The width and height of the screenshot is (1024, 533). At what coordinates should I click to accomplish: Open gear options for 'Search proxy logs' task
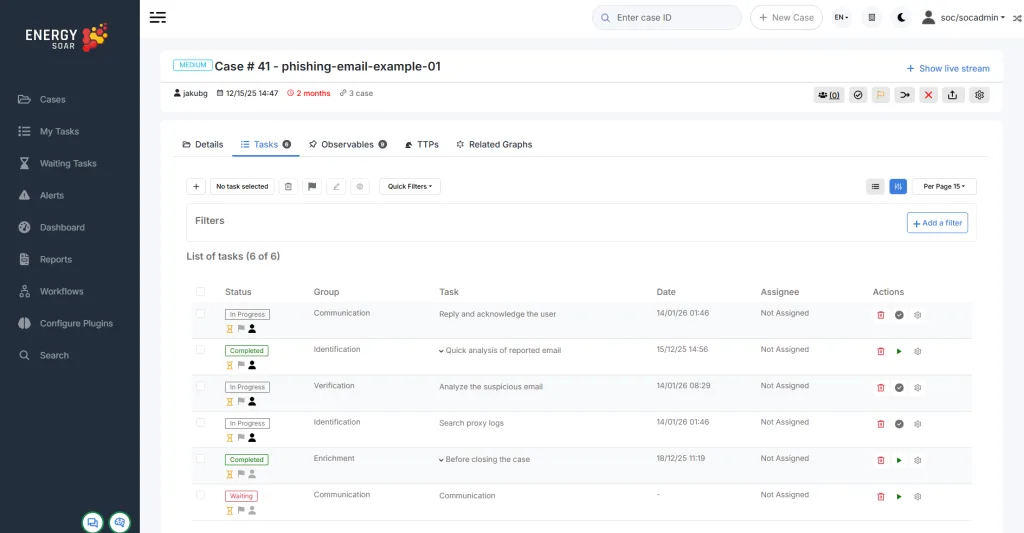(x=918, y=424)
